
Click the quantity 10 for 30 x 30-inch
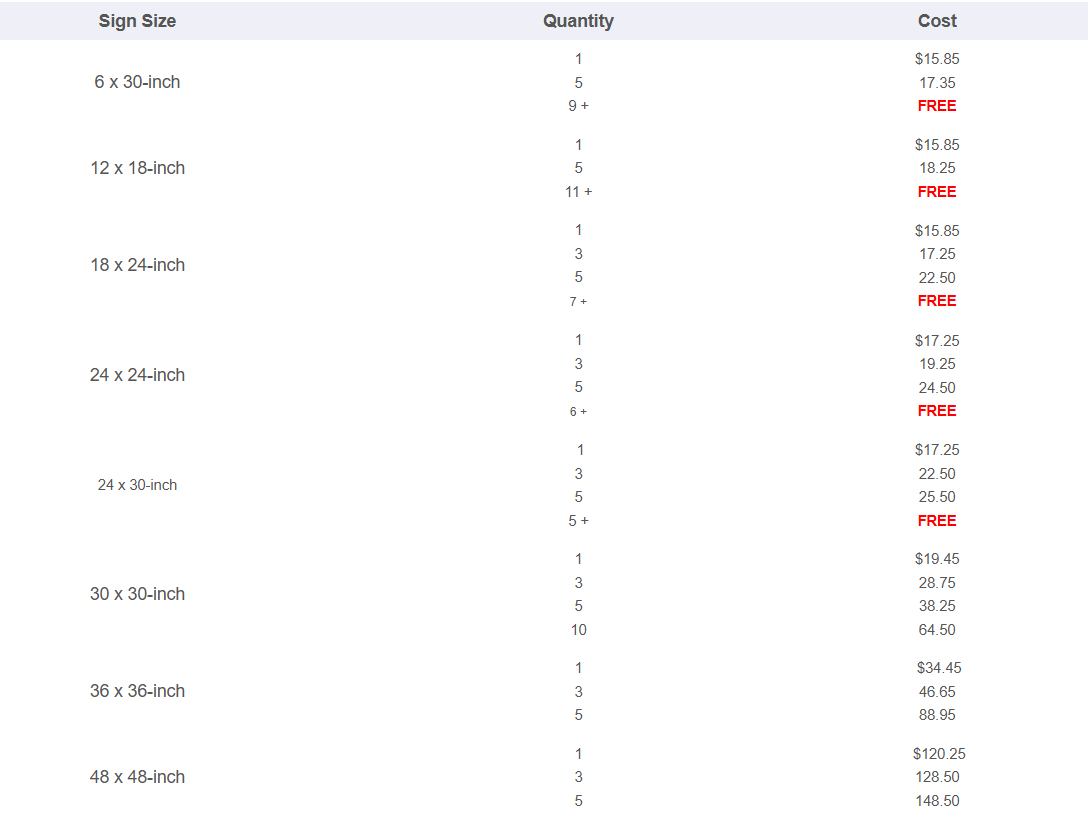click(x=578, y=629)
